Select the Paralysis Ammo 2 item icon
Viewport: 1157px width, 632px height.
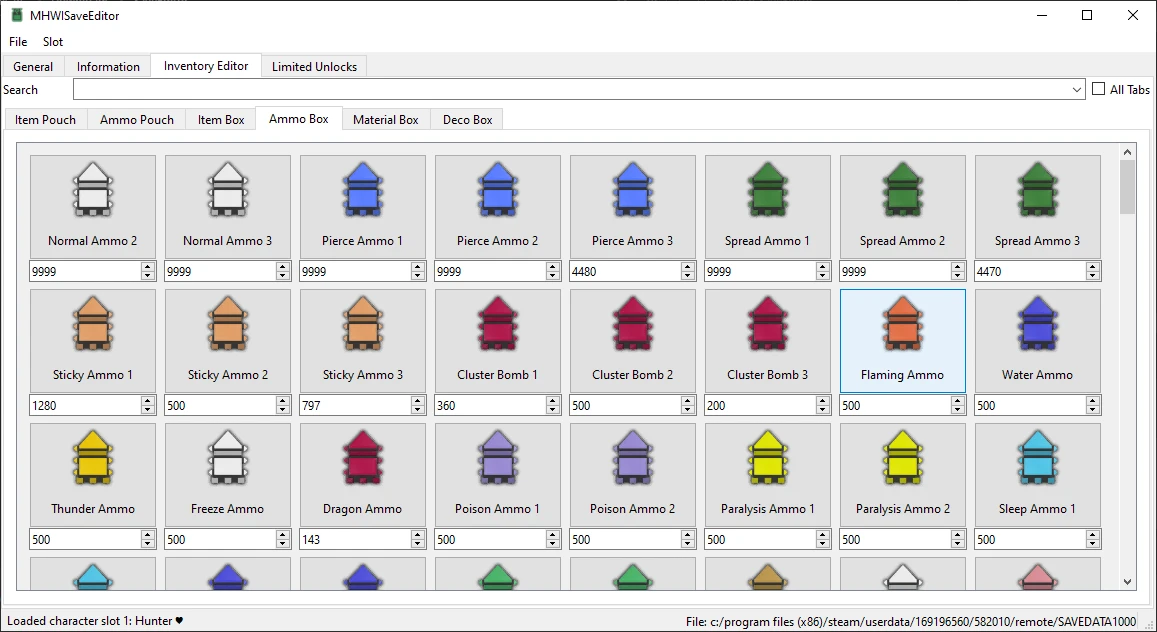pyautogui.click(x=902, y=459)
